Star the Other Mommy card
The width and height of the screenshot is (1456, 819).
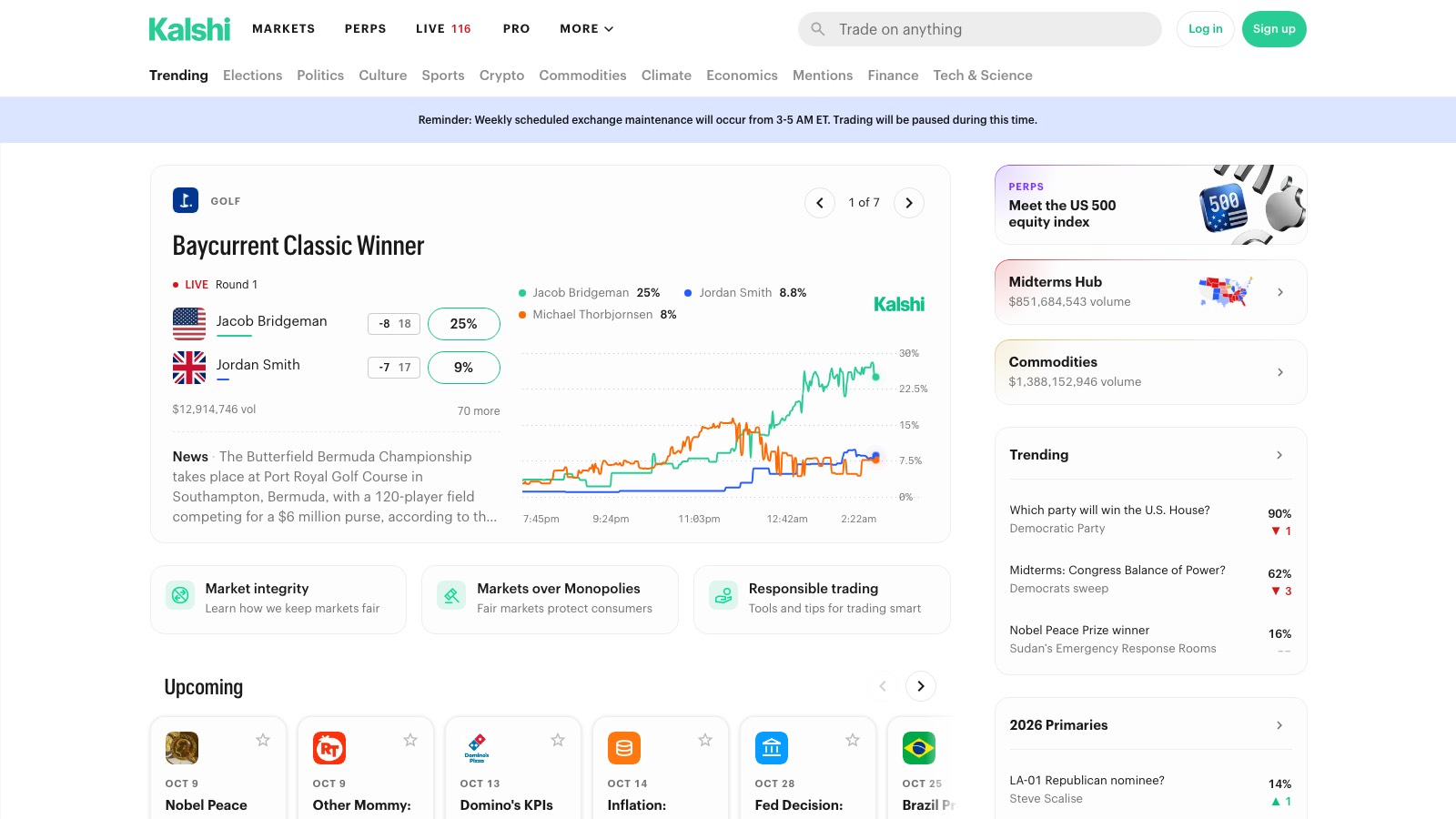(x=410, y=740)
